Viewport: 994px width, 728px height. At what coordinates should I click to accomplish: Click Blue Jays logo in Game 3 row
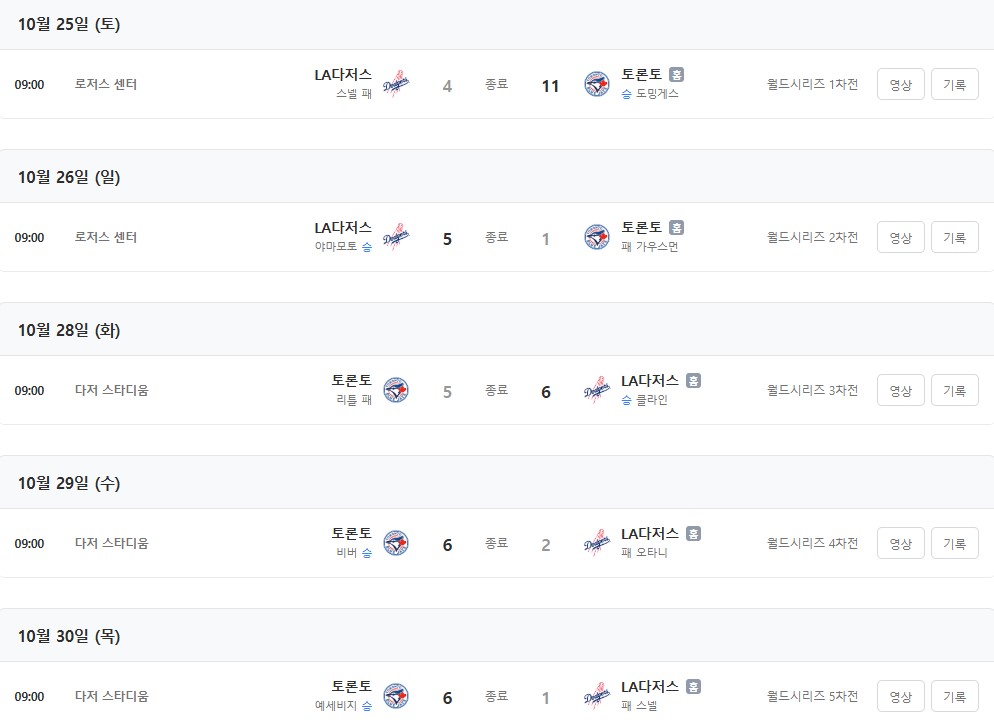click(396, 390)
